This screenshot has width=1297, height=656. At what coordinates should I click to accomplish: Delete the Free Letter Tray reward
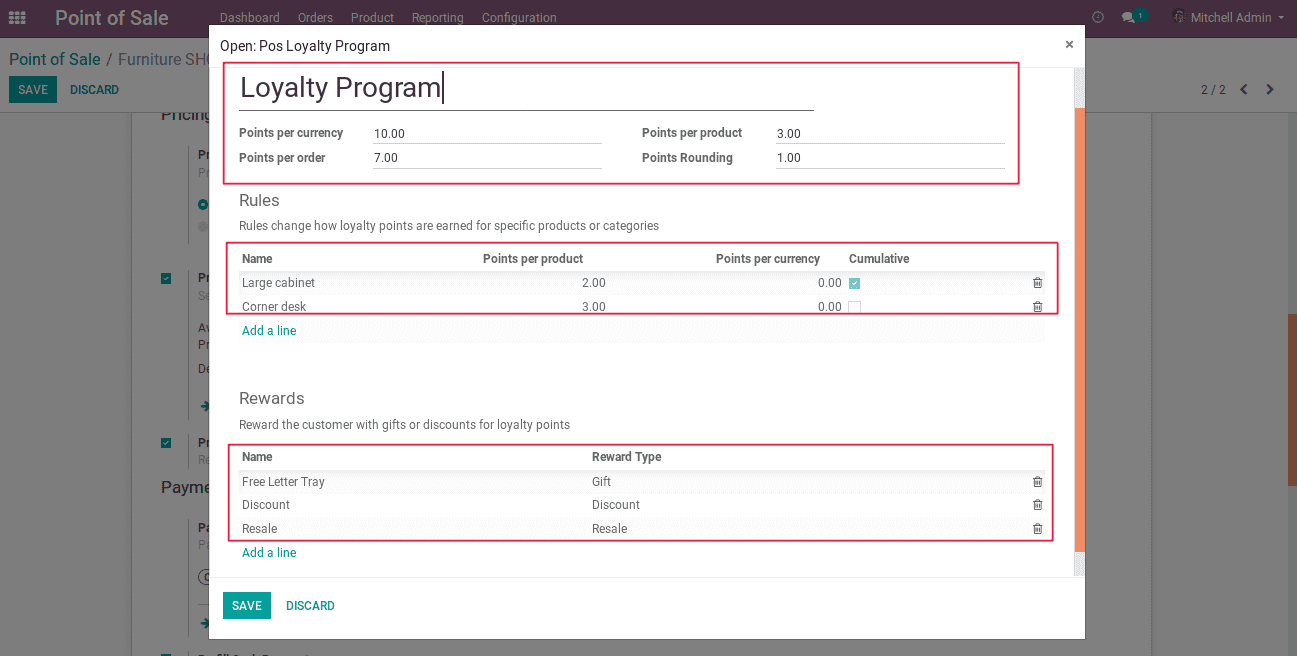1037,481
